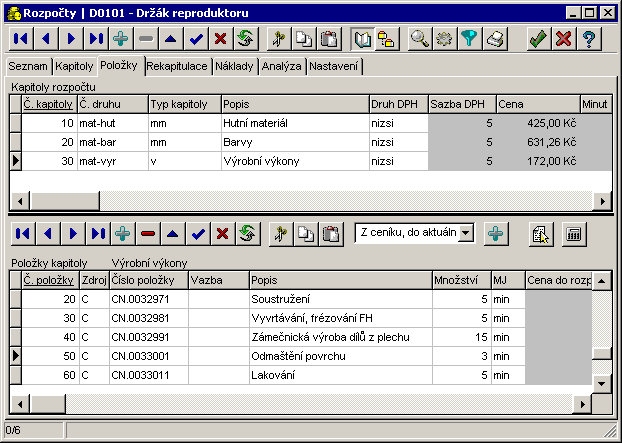
Task: Click the green checkmark confirm button
Action: (x=538, y=39)
